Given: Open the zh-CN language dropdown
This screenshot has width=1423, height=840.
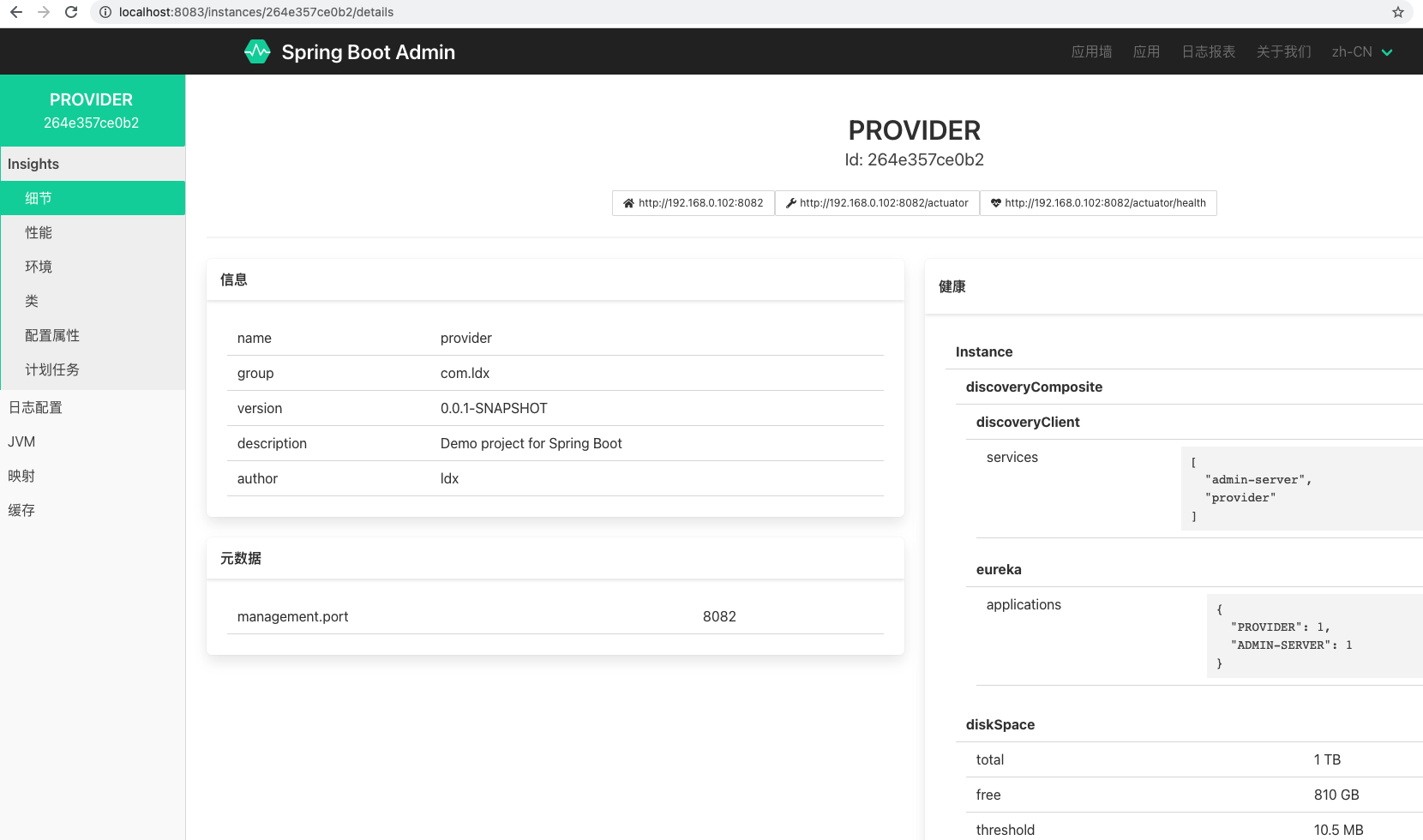Looking at the screenshot, I should [x=1362, y=51].
